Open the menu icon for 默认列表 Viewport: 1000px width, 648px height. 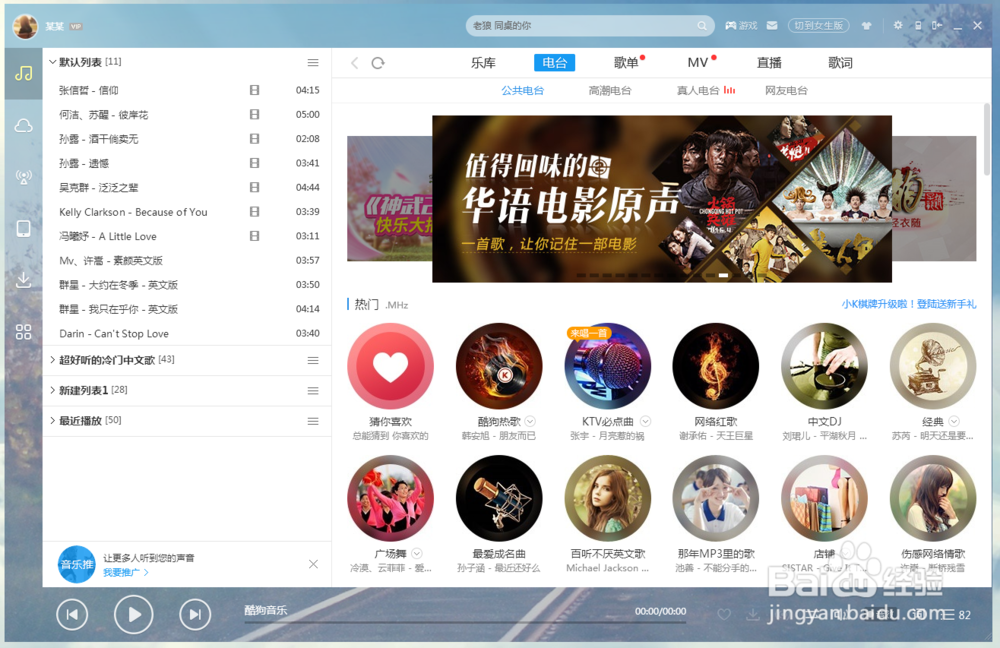[x=313, y=63]
